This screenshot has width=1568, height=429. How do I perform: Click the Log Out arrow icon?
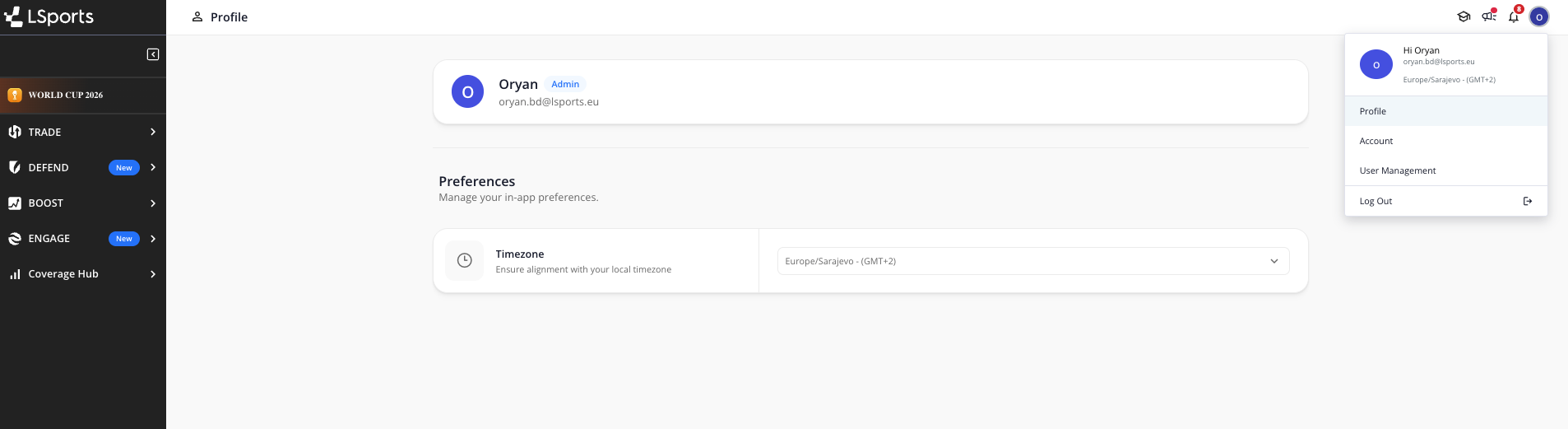click(x=1528, y=201)
